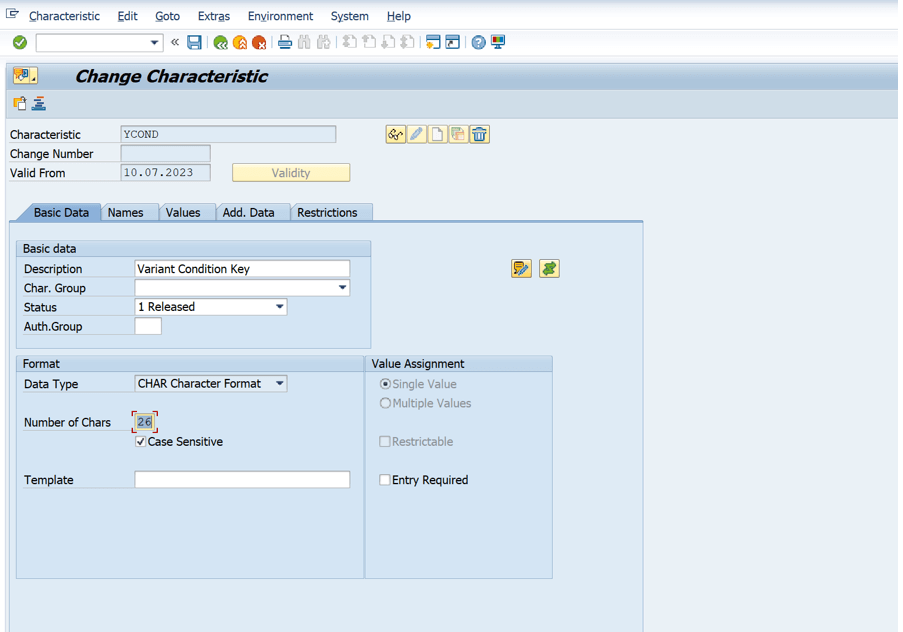Switch to the Add. Data tab
The image size is (903, 632).
249,213
